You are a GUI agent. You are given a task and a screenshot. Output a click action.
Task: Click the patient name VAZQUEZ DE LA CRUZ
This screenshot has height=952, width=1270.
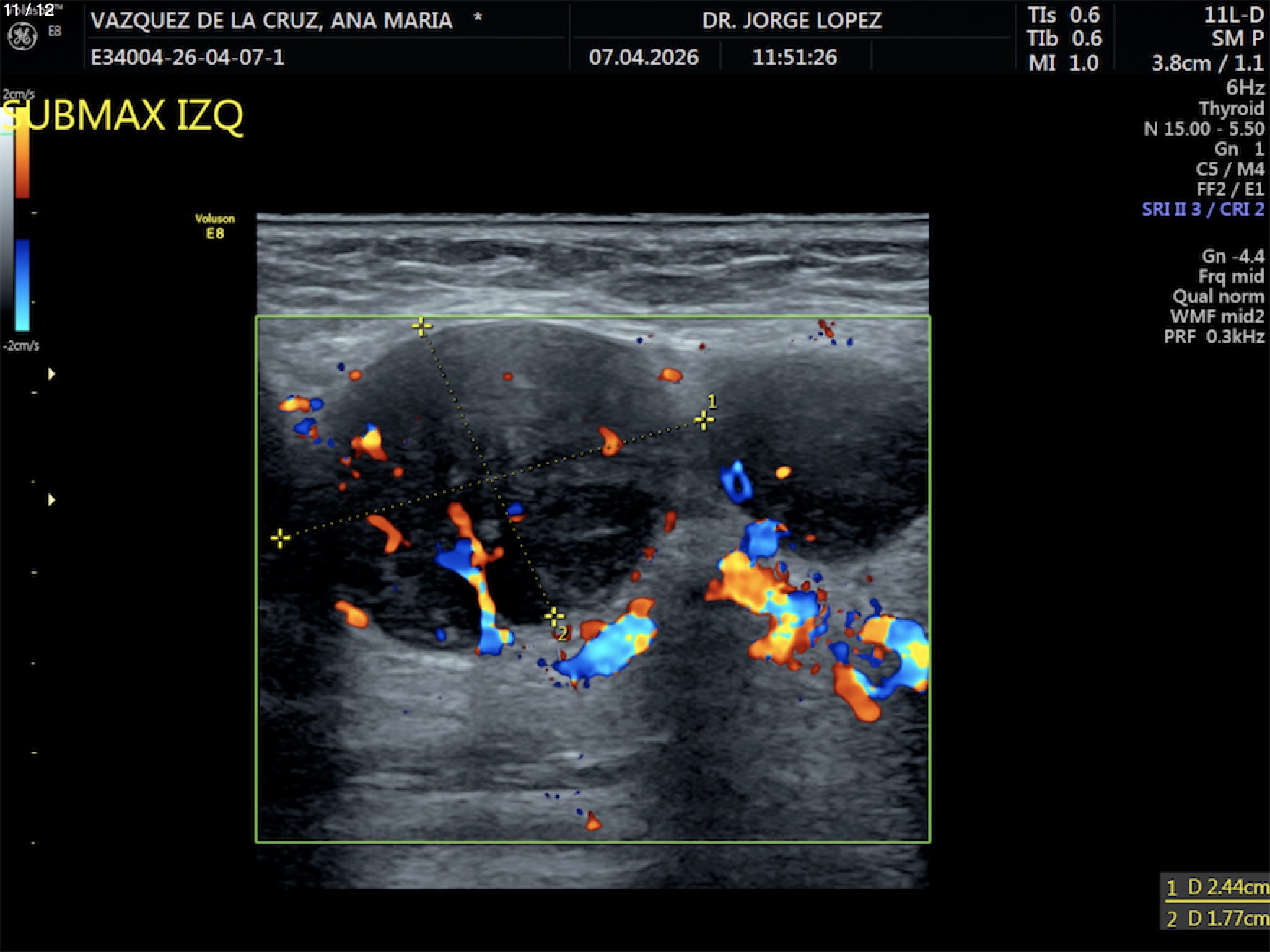point(271,20)
